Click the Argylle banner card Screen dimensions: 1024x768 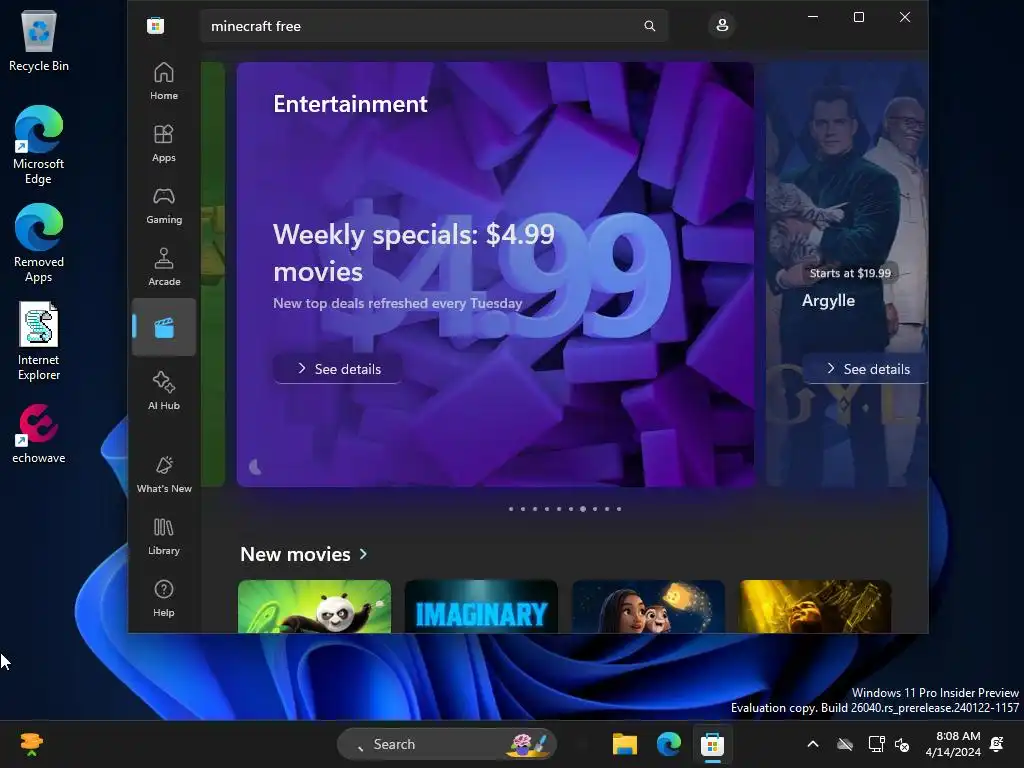[847, 274]
